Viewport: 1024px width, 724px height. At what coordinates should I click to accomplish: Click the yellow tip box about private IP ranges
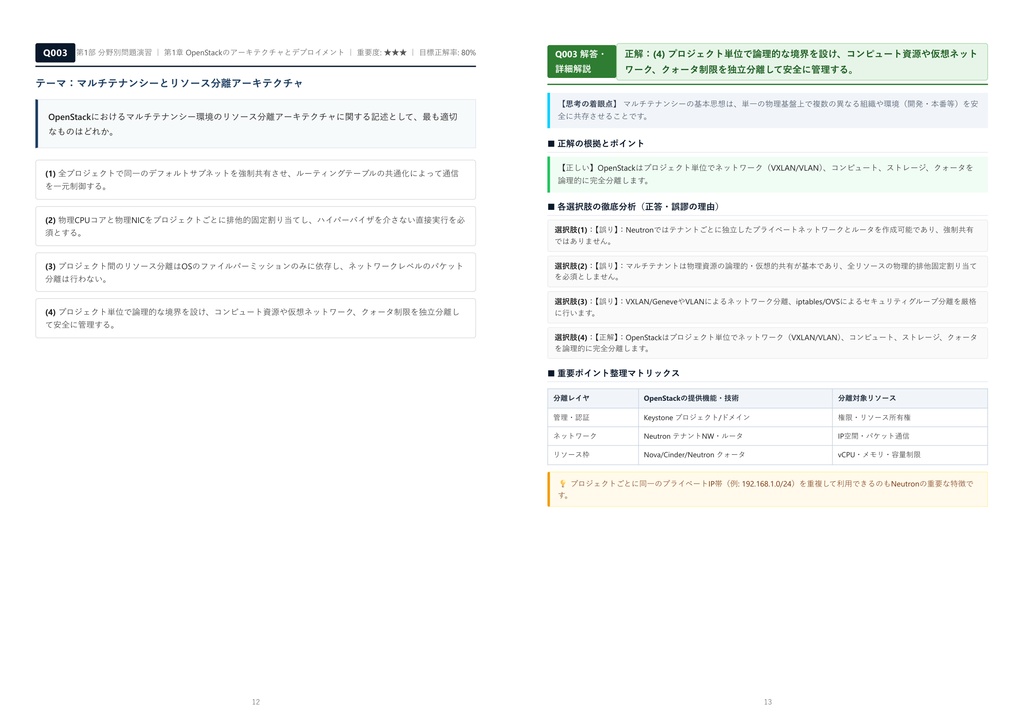767,489
